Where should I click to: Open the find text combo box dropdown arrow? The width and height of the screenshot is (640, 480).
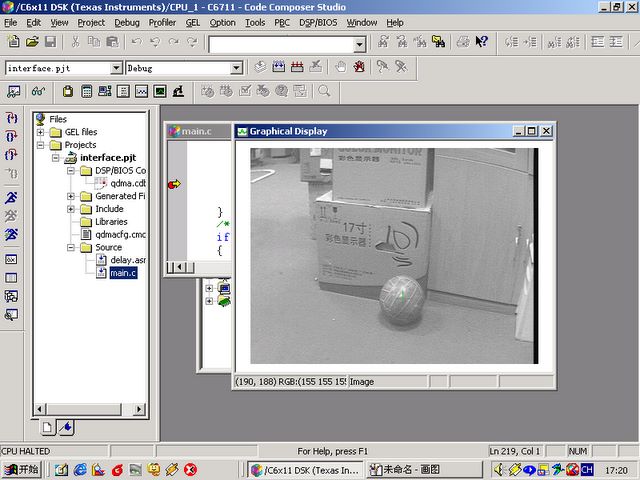359,44
